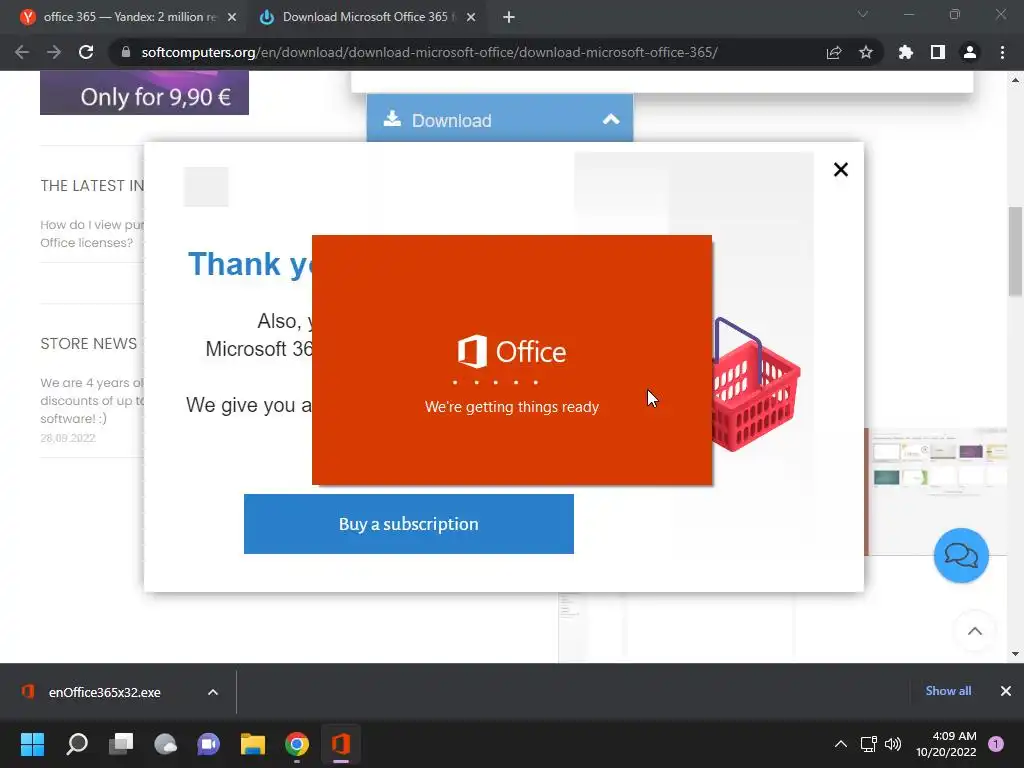Go back to the previous page
Viewport: 1024px width, 768px height.
pyautogui.click(x=22, y=52)
